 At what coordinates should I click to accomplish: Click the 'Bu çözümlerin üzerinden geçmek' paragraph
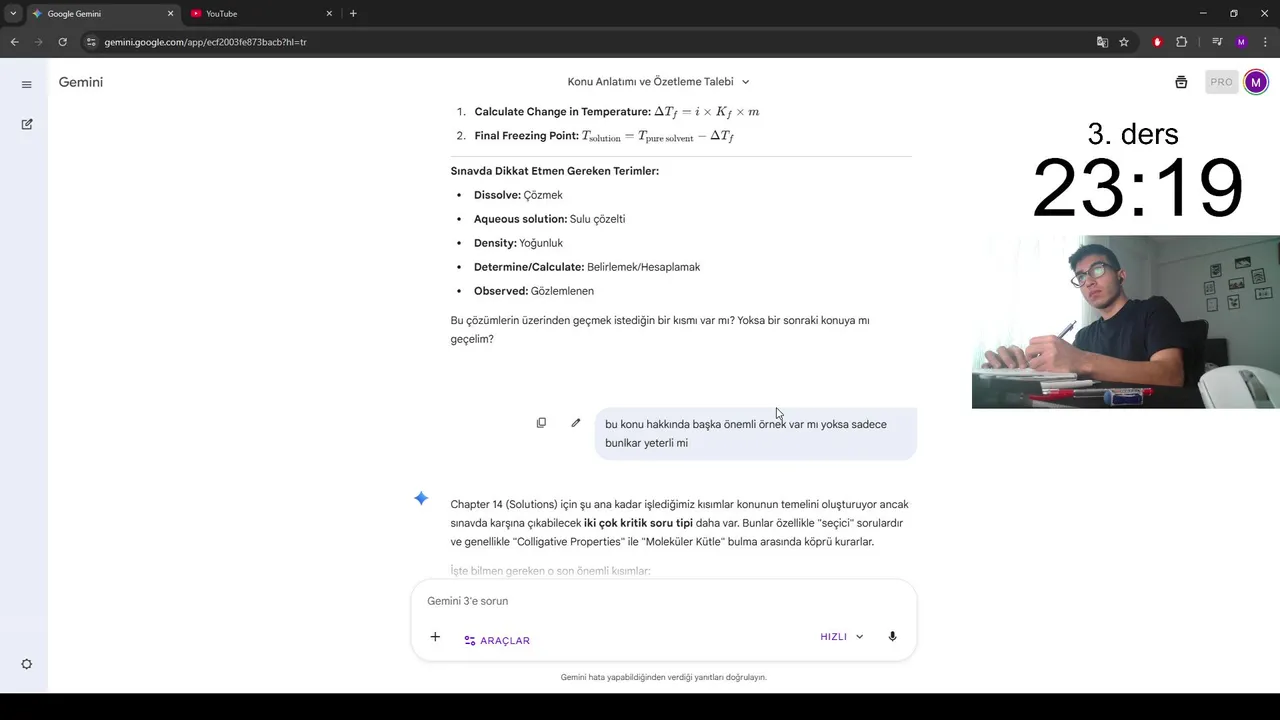[x=660, y=330]
